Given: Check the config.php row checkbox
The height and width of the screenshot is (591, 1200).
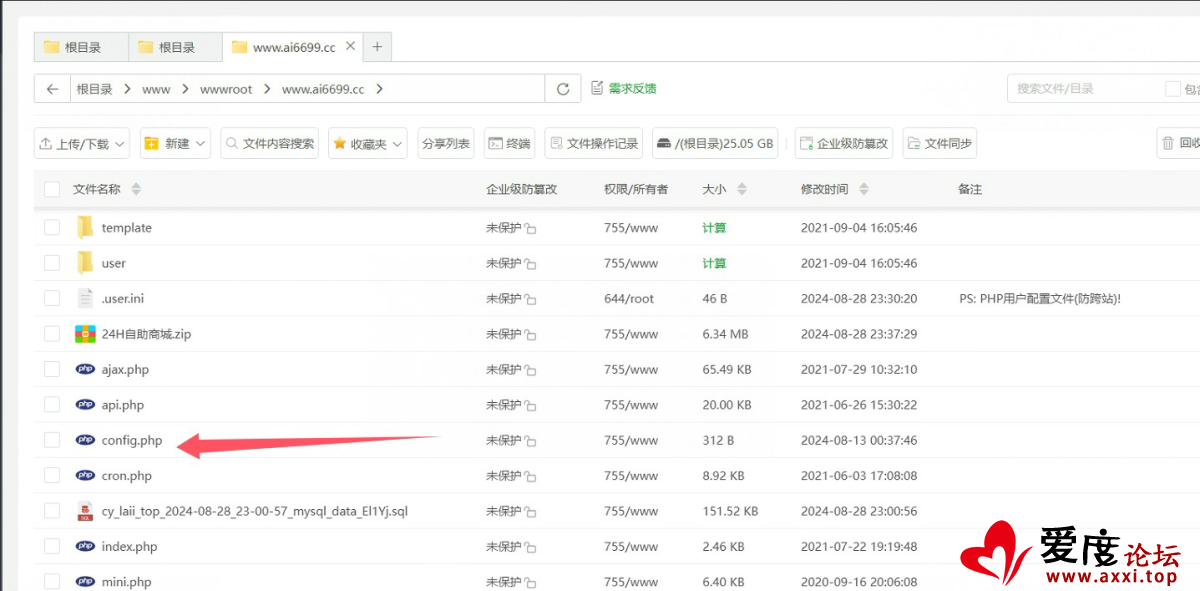Looking at the screenshot, I should pyautogui.click(x=52, y=441).
